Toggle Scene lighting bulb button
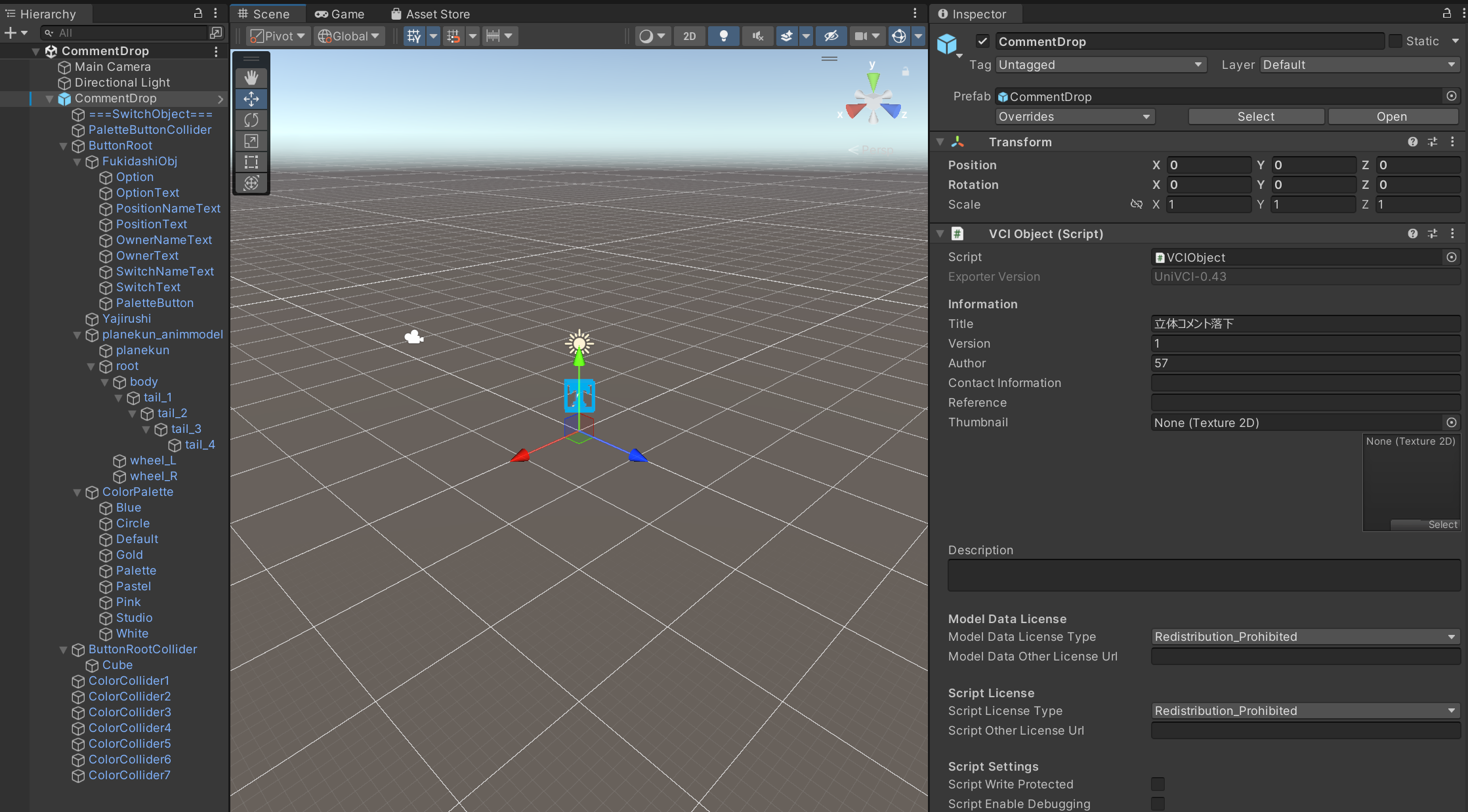This screenshot has height=812, width=1468. (724, 36)
